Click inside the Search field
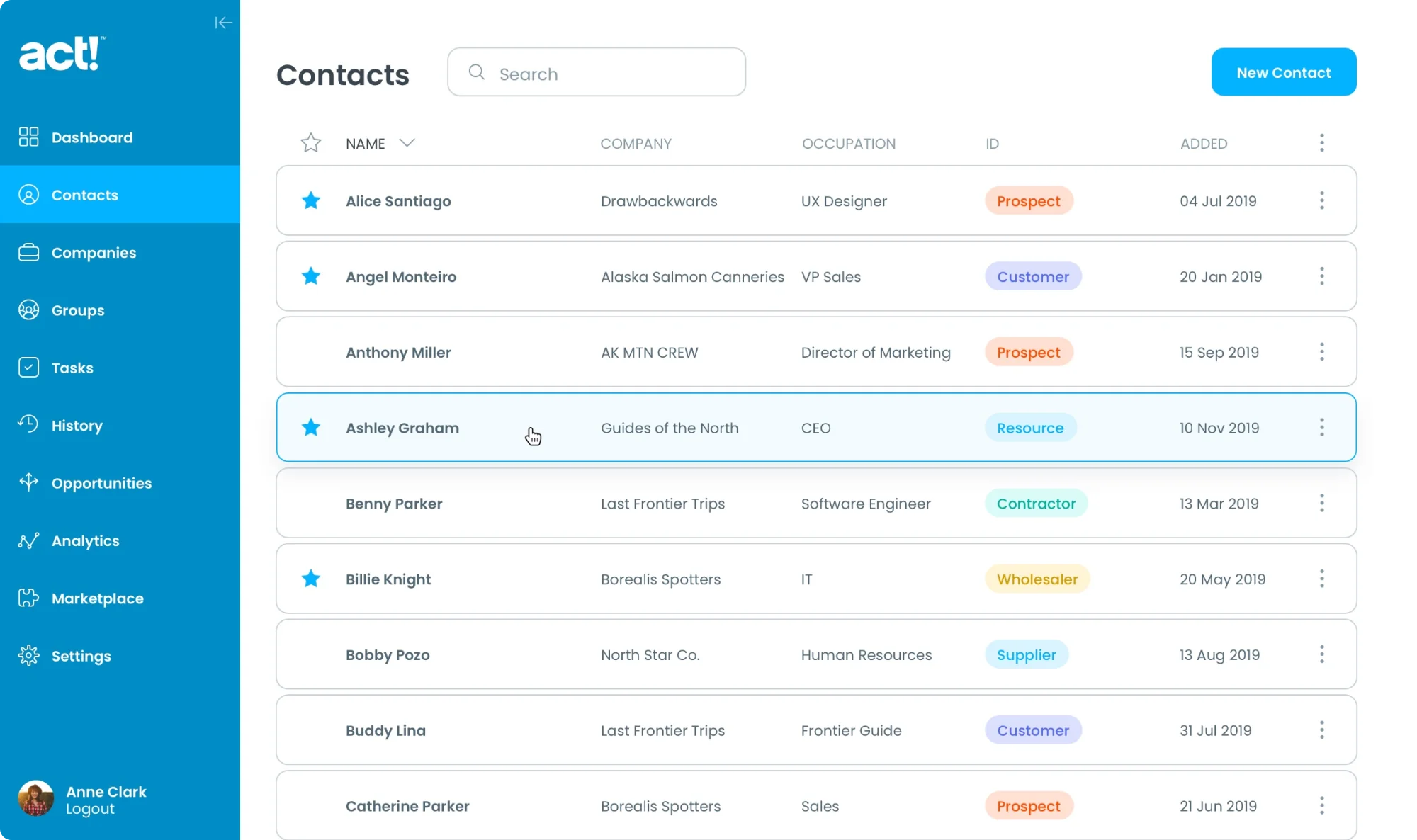 click(x=597, y=72)
